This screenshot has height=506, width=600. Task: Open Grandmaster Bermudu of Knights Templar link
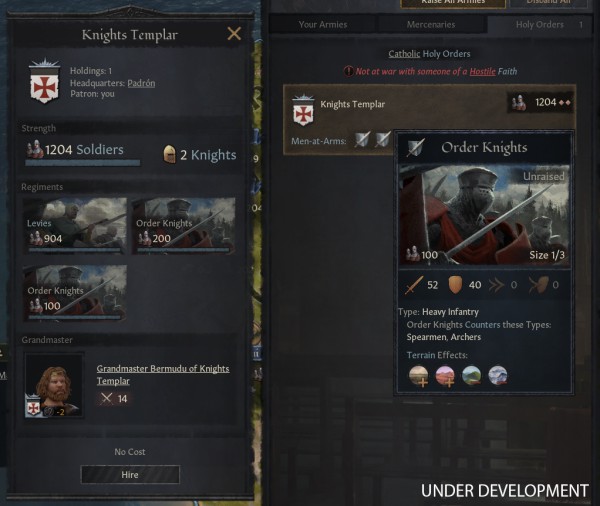click(163, 375)
